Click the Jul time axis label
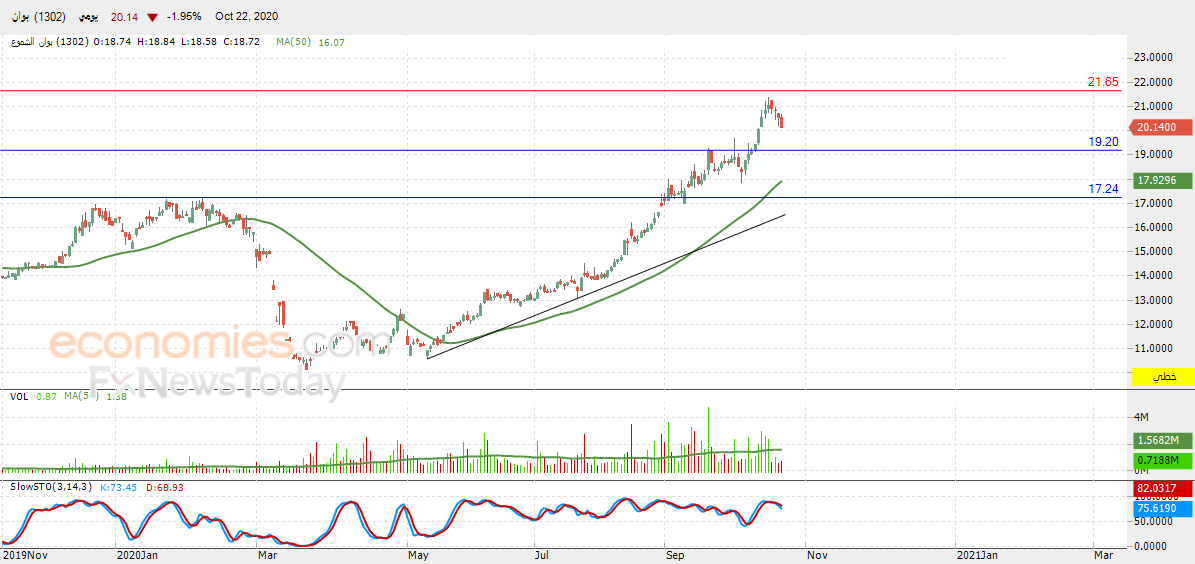 coord(541,556)
